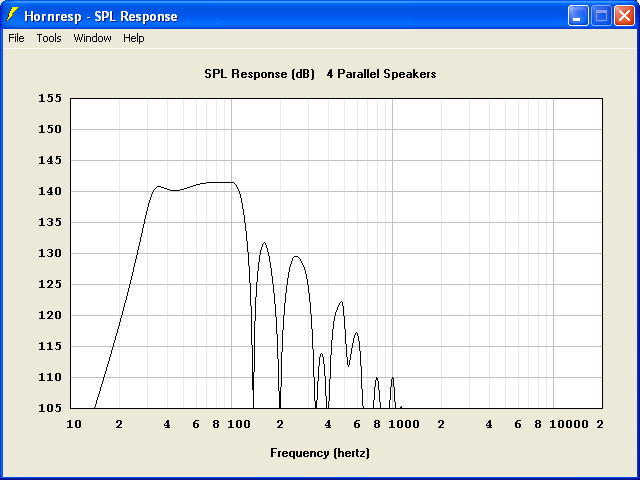
Task: Open the File menu
Action: pyautogui.click(x=16, y=38)
